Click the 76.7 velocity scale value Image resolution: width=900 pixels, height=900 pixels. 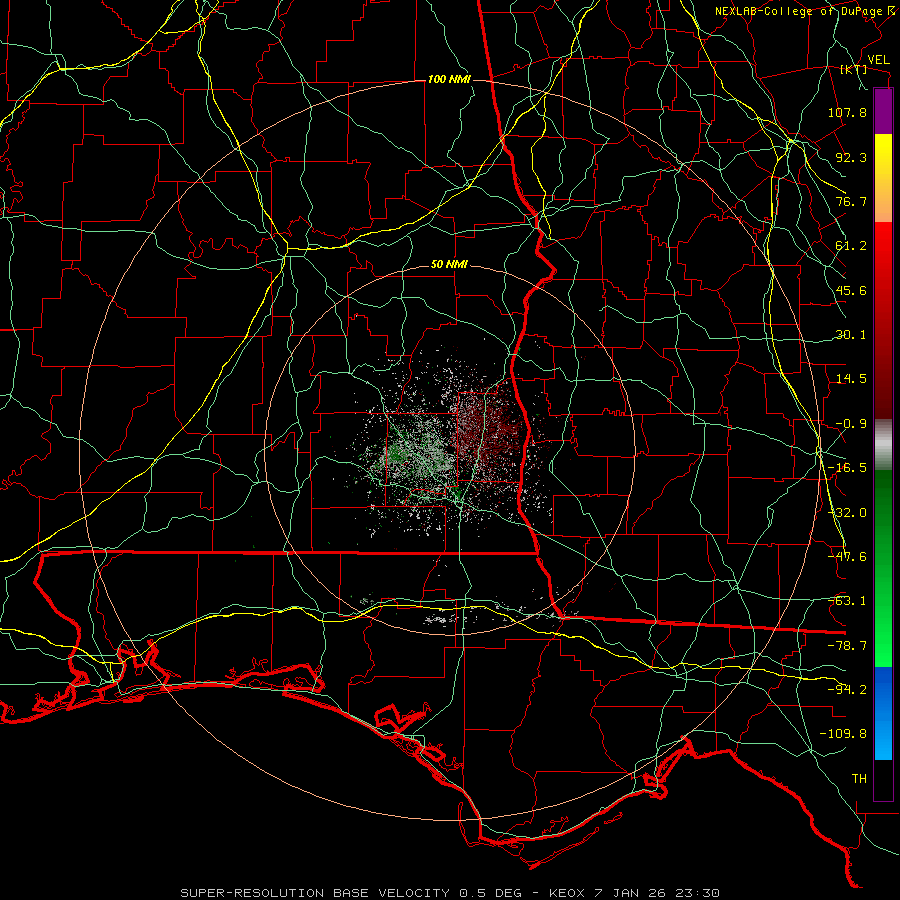click(851, 201)
